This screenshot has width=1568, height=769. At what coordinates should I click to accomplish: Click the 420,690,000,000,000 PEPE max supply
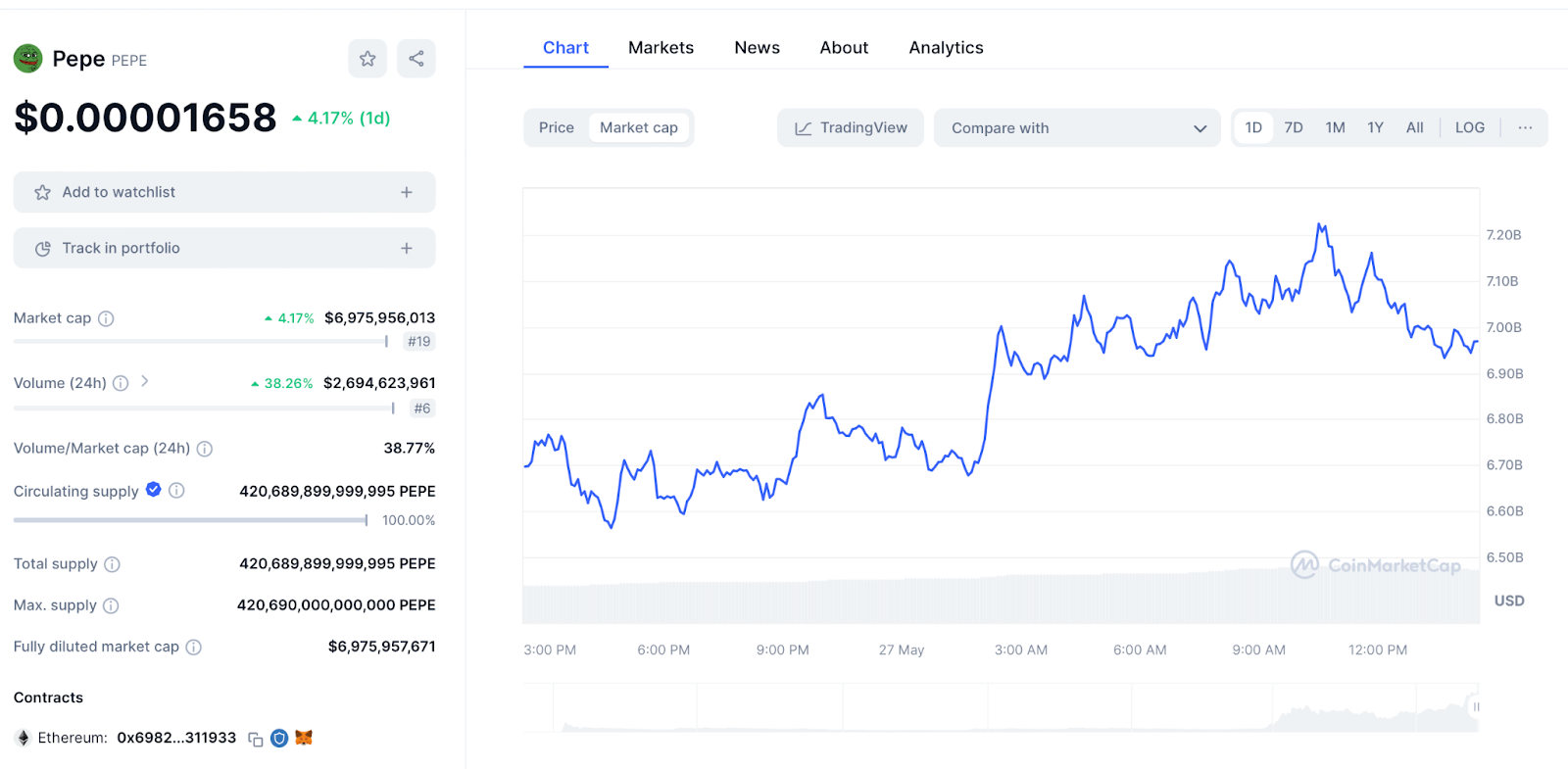pos(336,605)
